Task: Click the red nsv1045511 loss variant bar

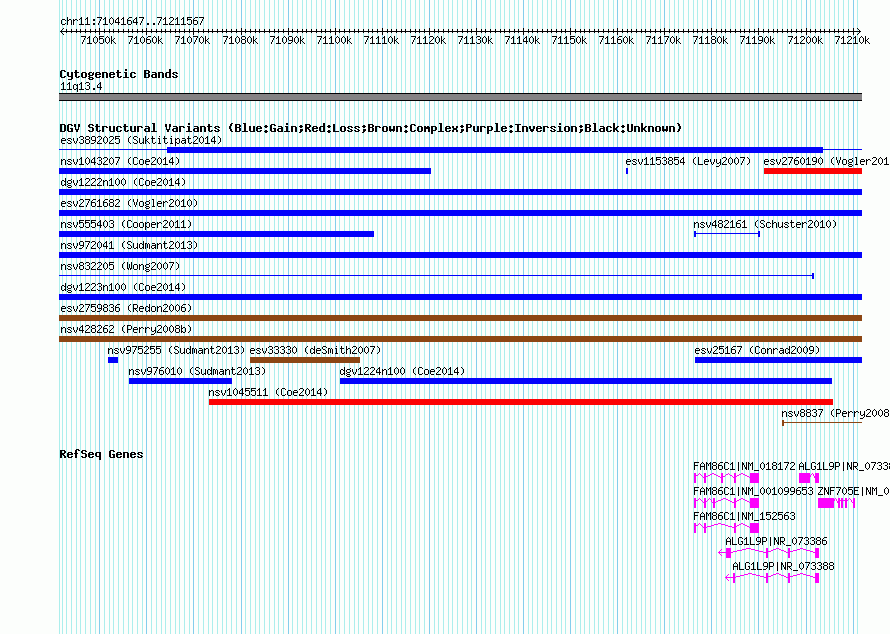Action: [x=520, y=402]
